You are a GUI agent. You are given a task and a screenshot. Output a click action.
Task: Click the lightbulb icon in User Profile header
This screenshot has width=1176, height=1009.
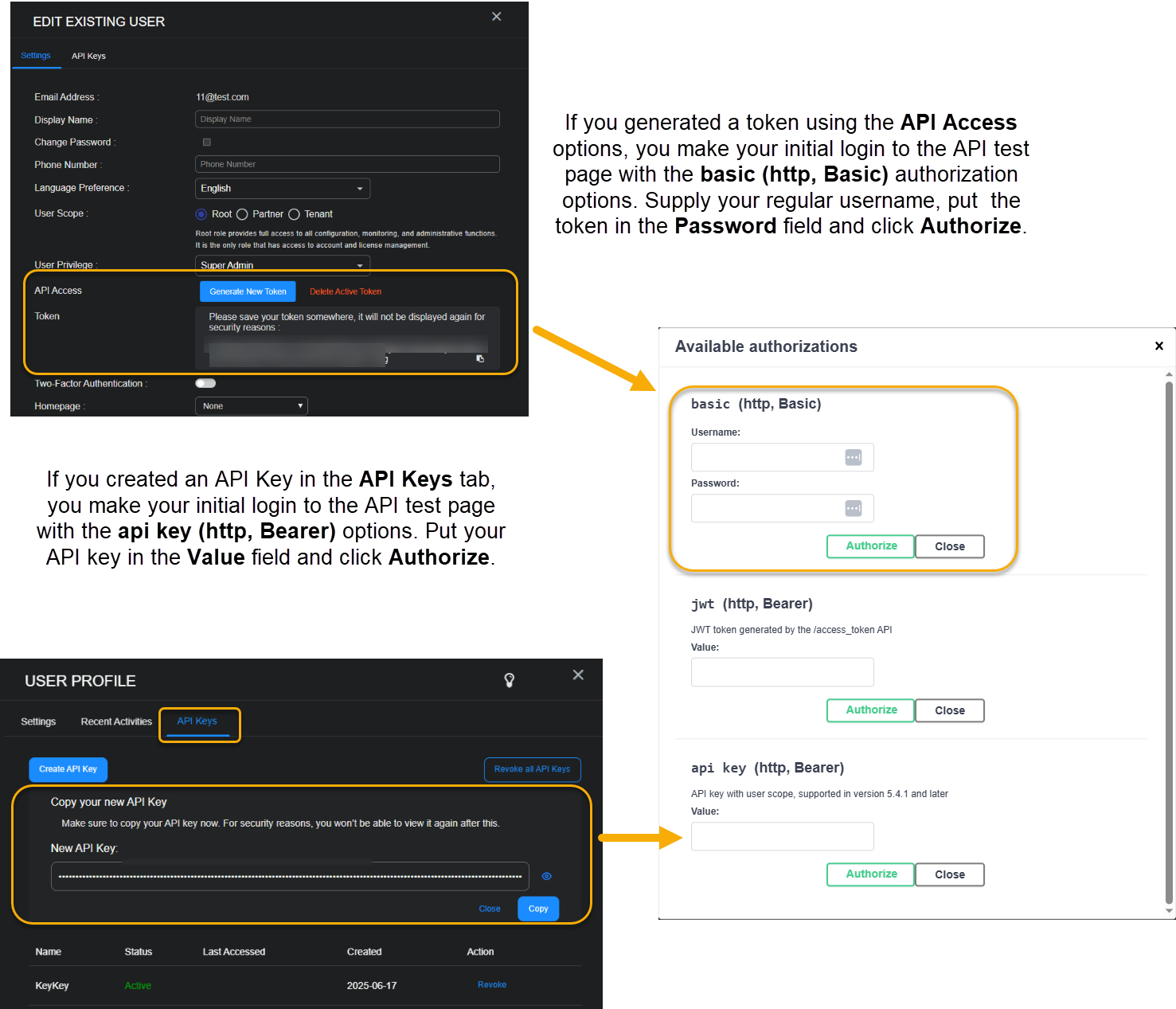point(510,680)
